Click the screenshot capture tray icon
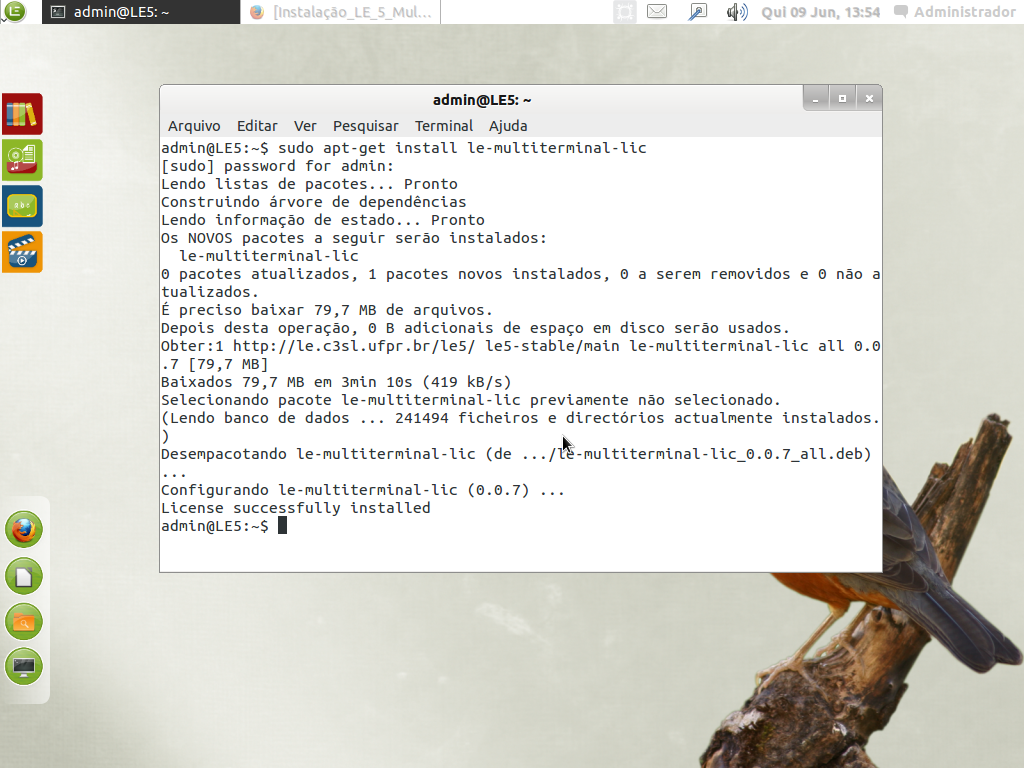This screenshot has width=1024, height=768. pyautogui.click(x=625, y=12)
